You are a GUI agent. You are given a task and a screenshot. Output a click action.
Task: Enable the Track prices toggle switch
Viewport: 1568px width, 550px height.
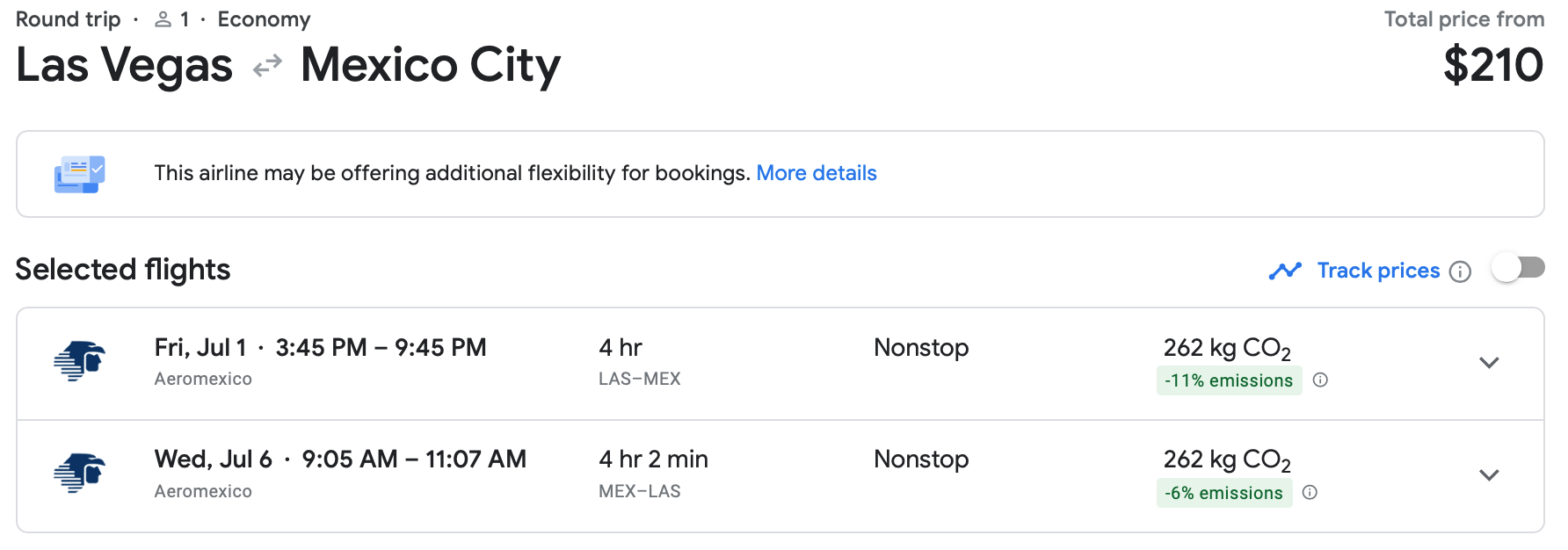click(1518, 269)
